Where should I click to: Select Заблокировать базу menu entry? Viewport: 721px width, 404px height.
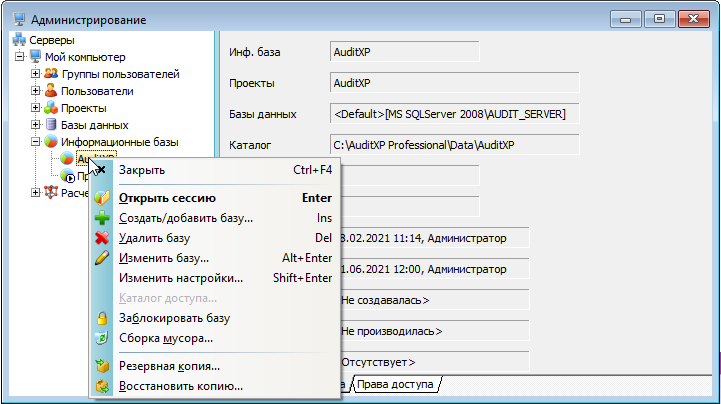[215, 318]
